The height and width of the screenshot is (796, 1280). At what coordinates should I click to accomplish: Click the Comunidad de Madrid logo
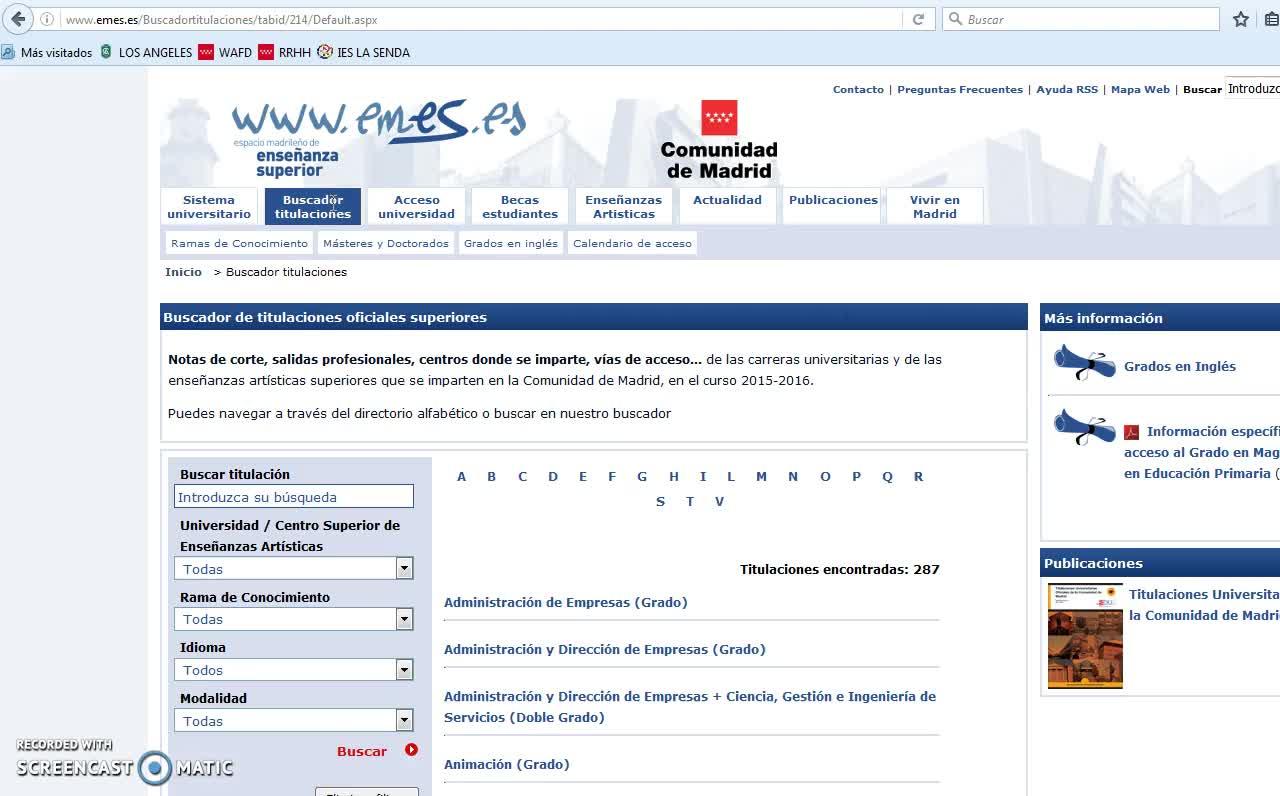719,139
